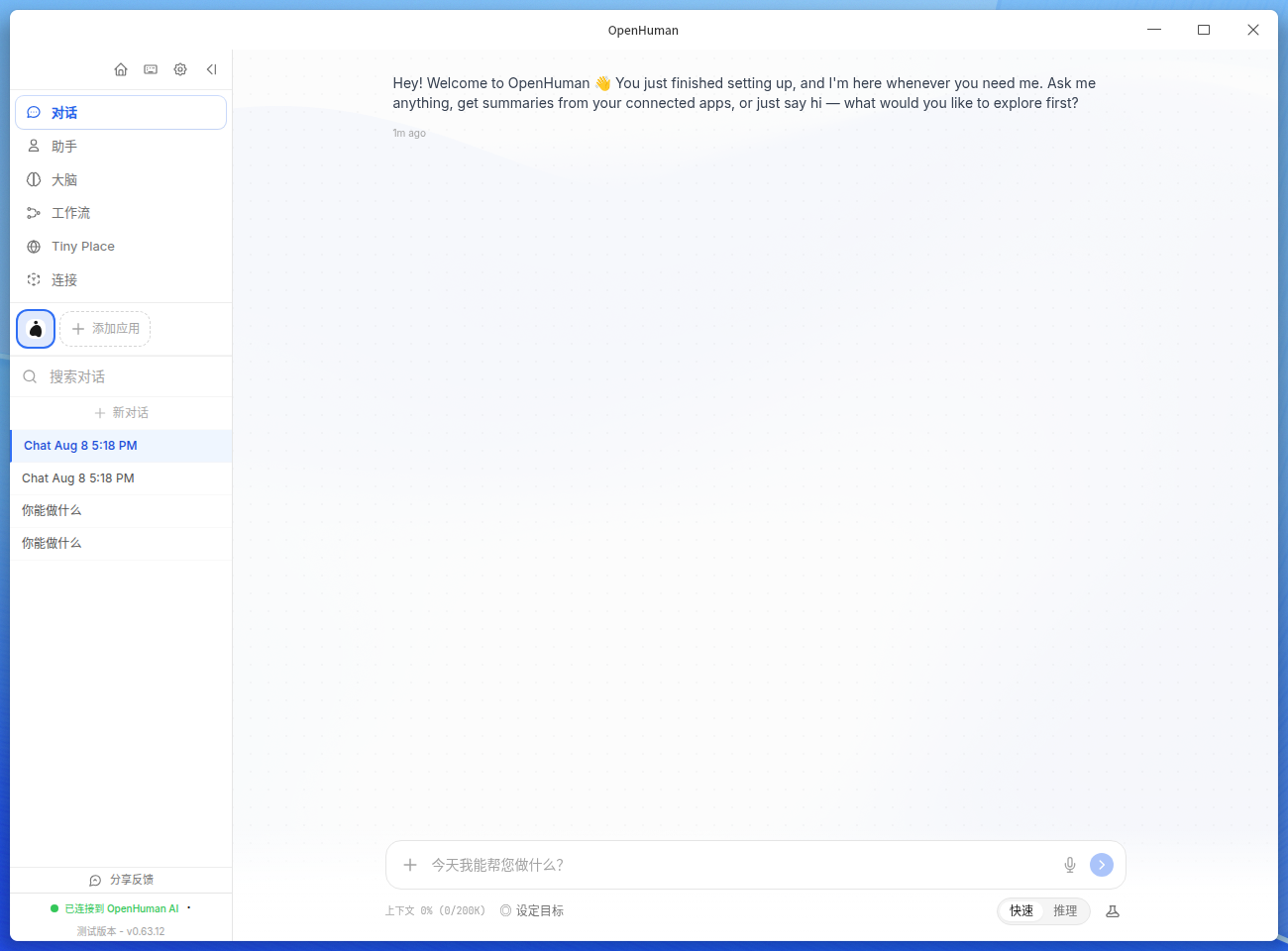Click 分享反馈 at the sidebar bottom
Image resolution: width=1288 pixels, height=951 pixels.
click(121, 880)
